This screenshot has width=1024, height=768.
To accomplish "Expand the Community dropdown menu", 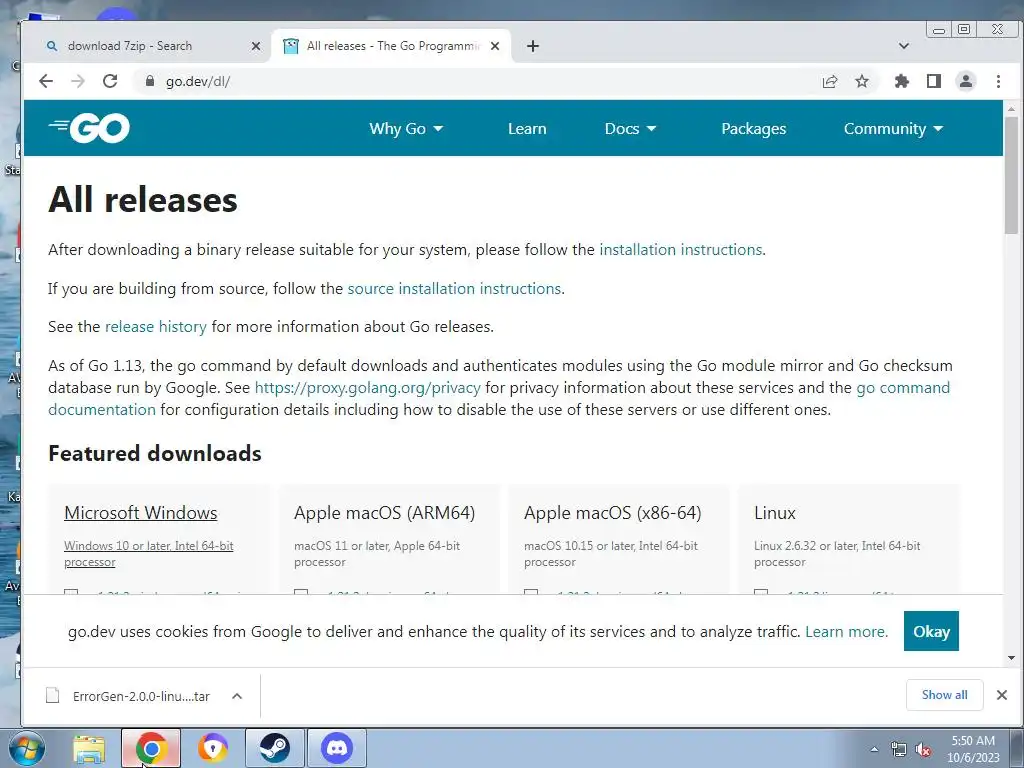I will pos(893,129).
